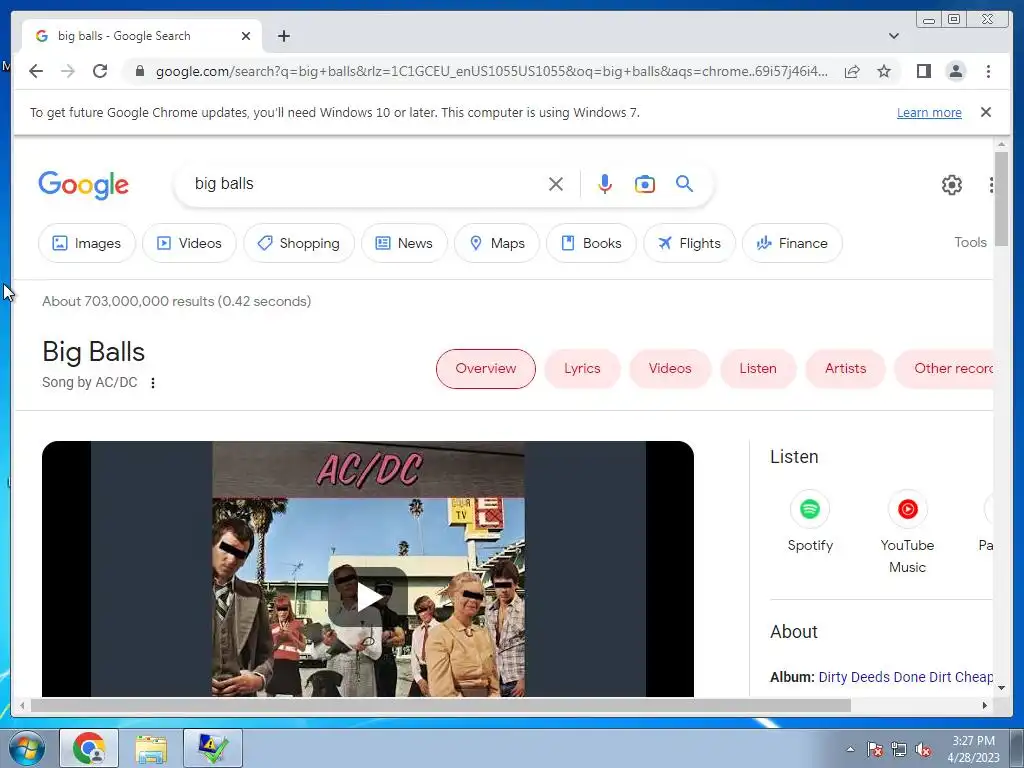The width and height of the screenshot is (1024, 768).
Task: Open a new tab
Action: (283, 36)
